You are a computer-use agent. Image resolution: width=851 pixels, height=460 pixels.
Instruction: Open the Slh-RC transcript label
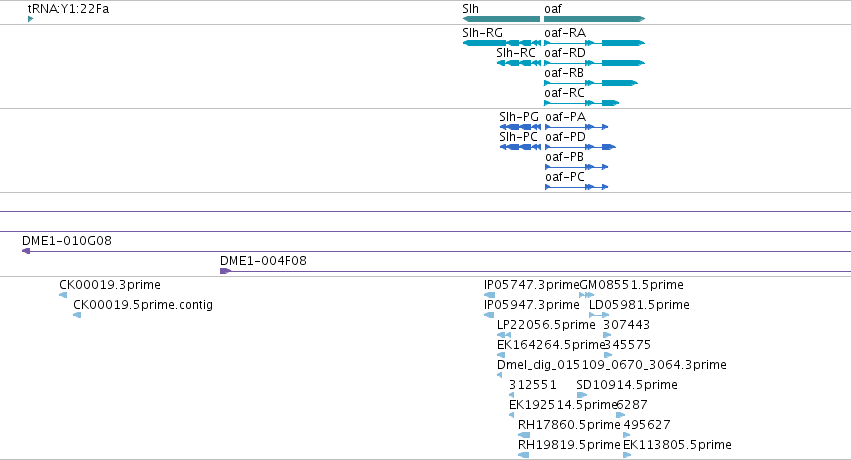tap(516, 53)
